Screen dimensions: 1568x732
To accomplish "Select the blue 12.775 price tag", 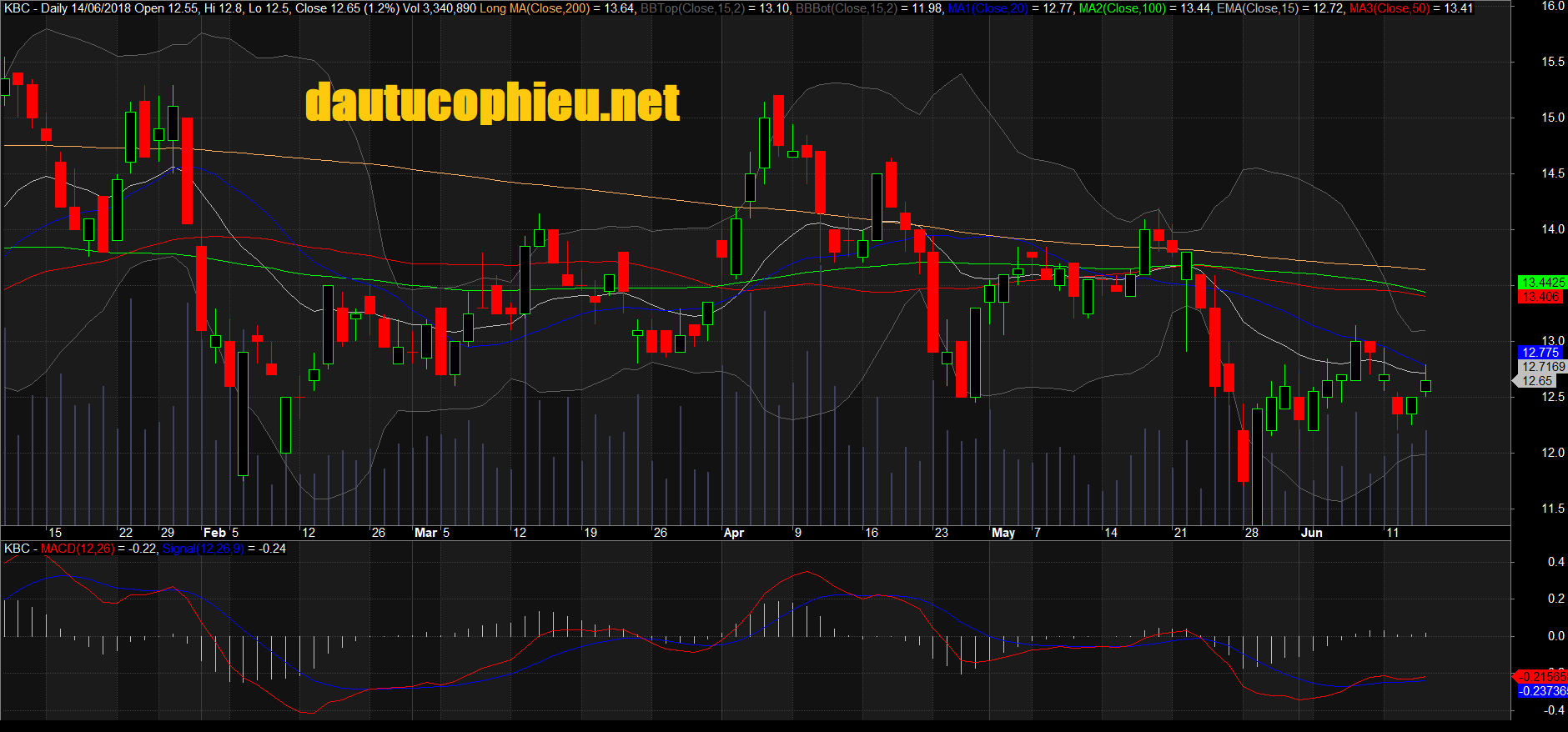I will click(1540, 353).
